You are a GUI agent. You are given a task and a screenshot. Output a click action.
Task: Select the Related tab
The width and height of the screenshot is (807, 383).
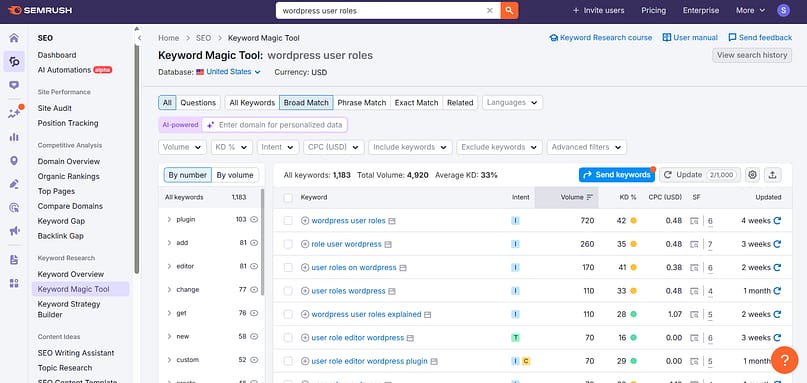click(460, 102)
